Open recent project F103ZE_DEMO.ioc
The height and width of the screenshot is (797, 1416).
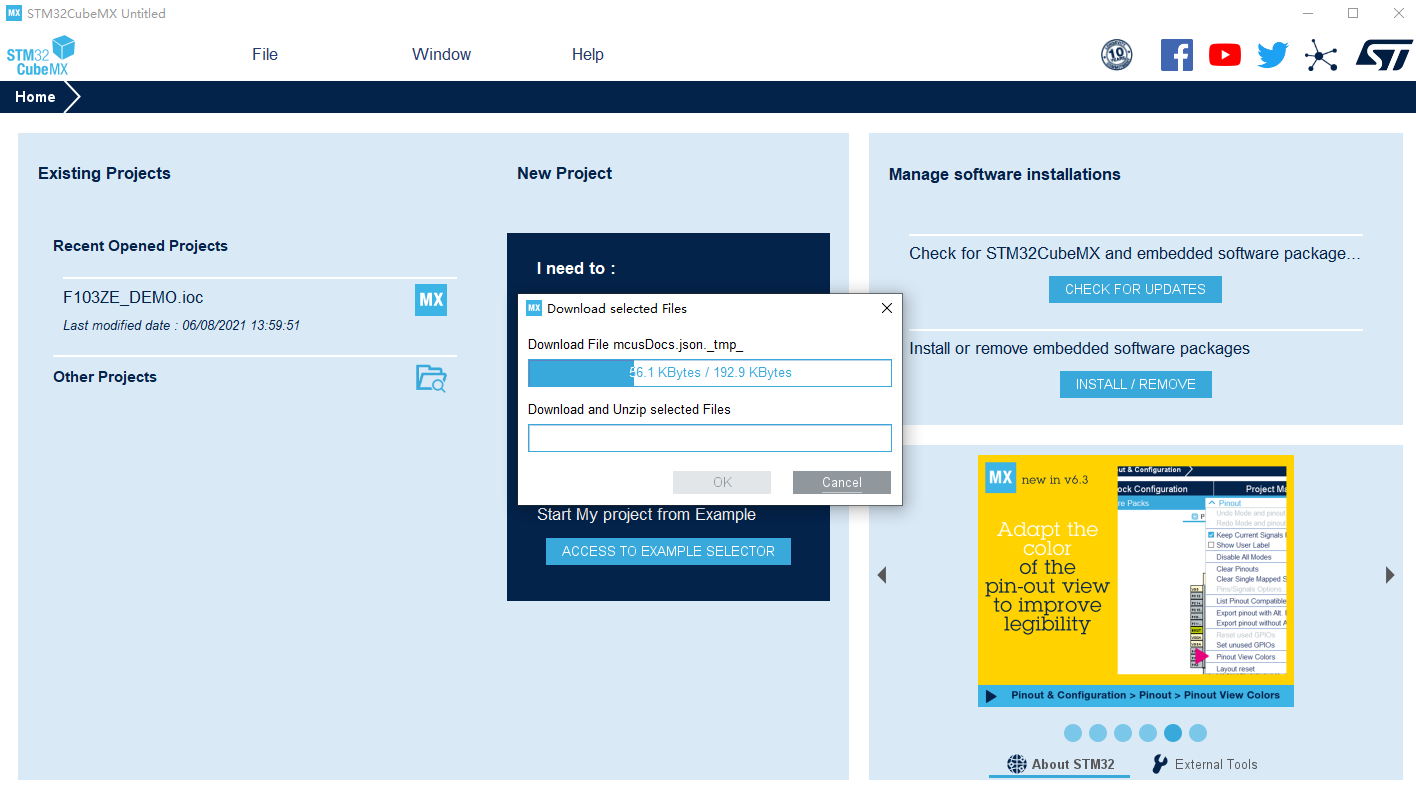[133, 298]
